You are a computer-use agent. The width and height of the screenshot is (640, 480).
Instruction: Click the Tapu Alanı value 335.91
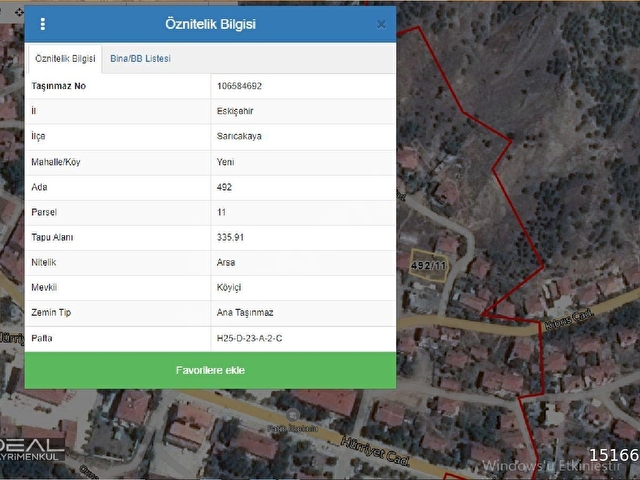(x=230, y=237)
